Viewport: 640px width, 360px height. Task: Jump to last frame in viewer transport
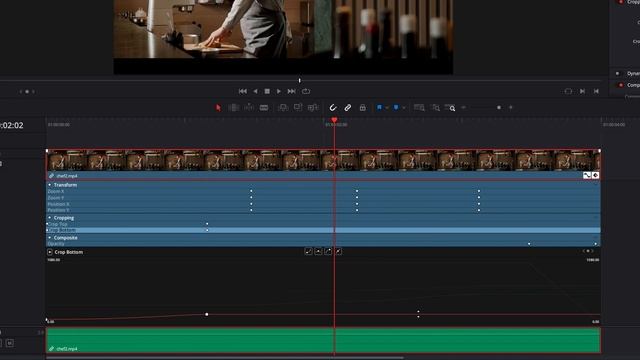[291, 91]
